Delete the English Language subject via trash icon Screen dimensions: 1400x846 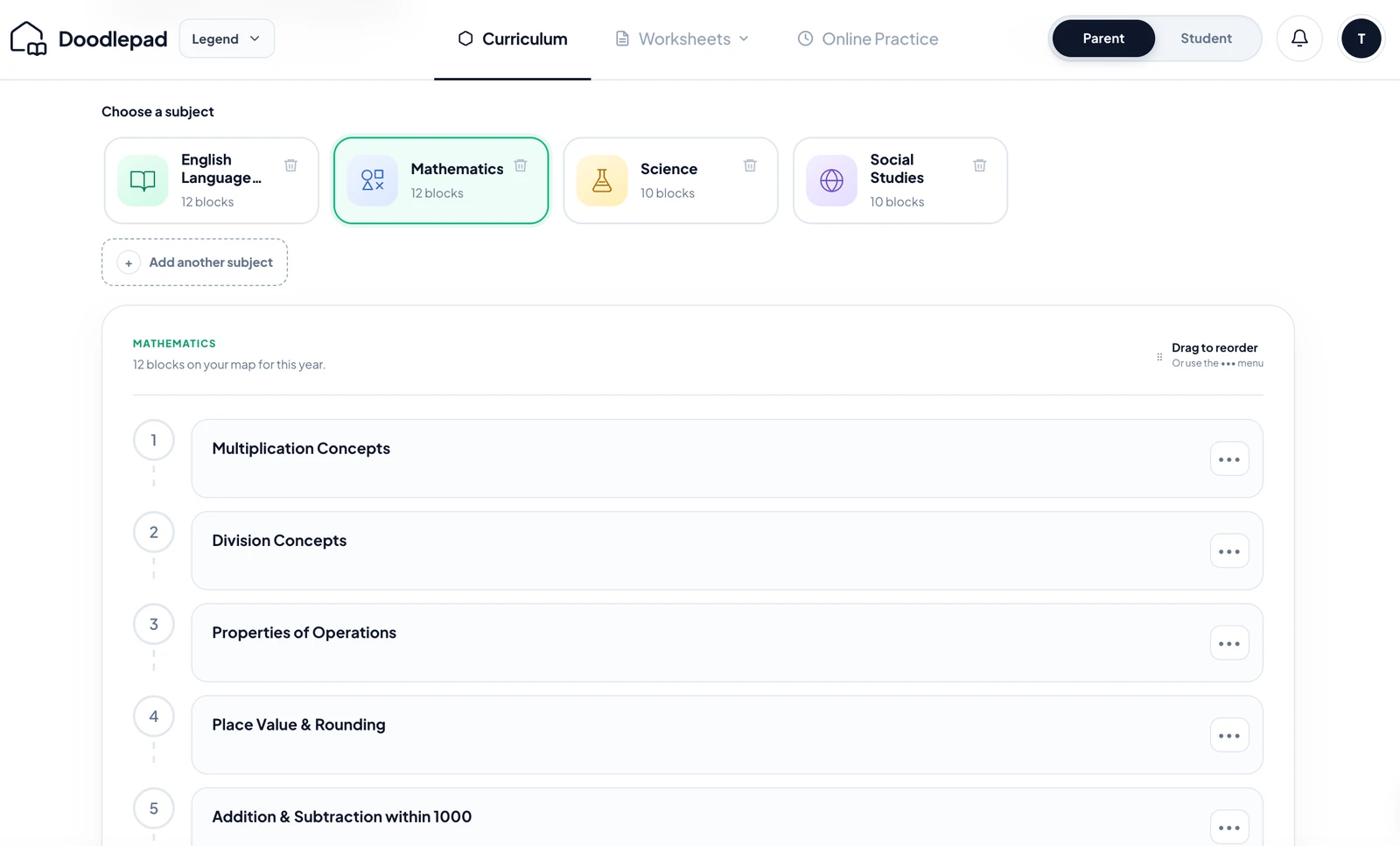291,165
